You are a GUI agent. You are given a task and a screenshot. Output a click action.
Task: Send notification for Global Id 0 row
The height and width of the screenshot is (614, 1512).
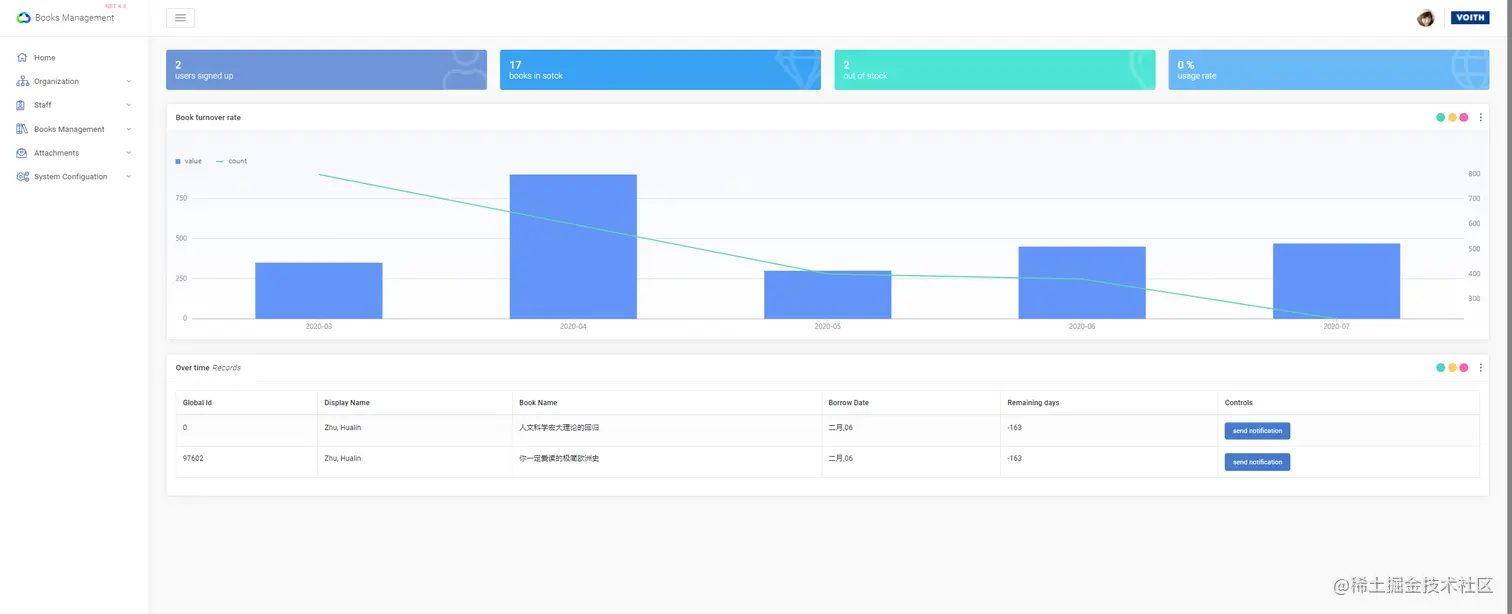click(1257, 431)
